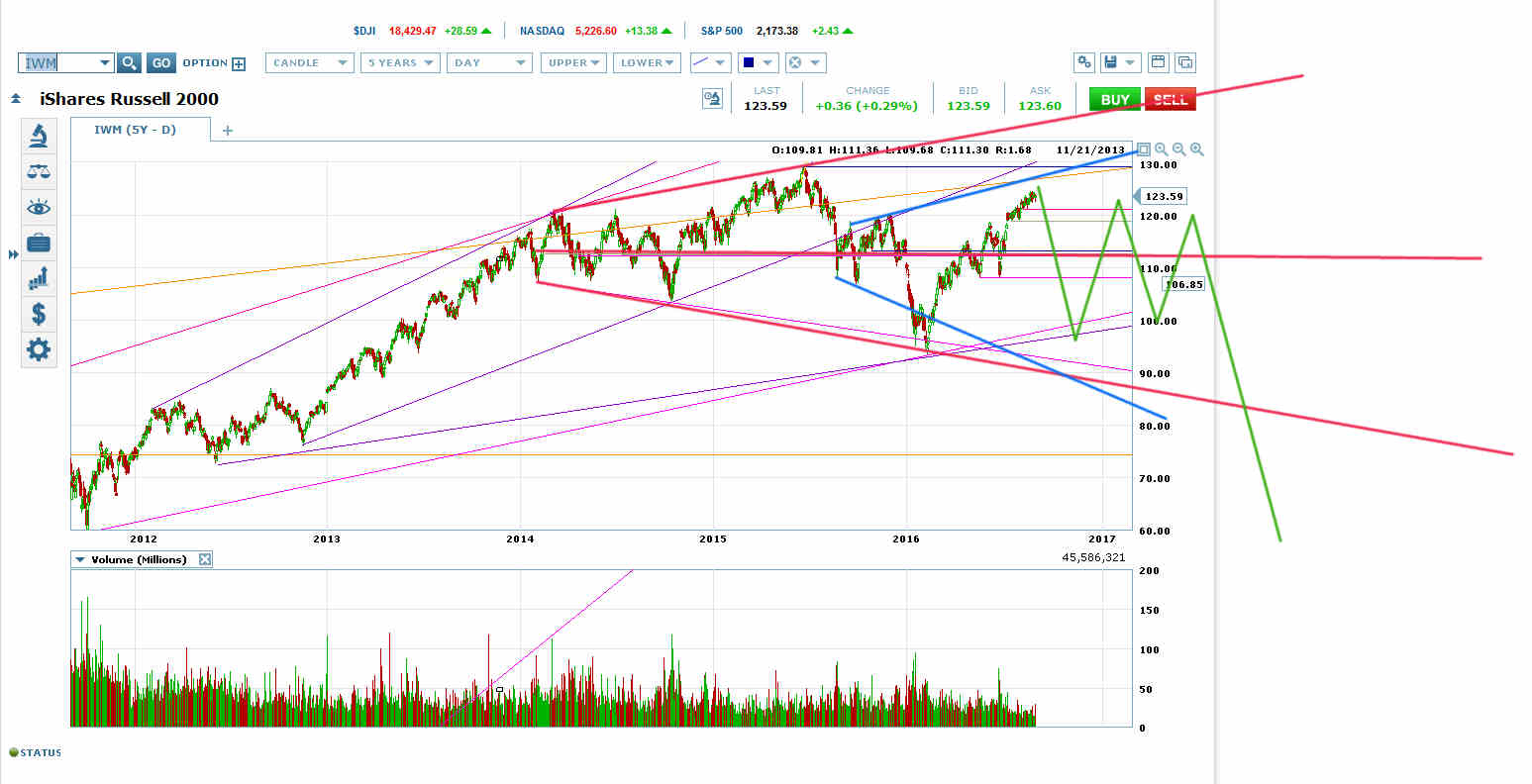
Task: Click the OPTION label
Action: click(205, 62)
